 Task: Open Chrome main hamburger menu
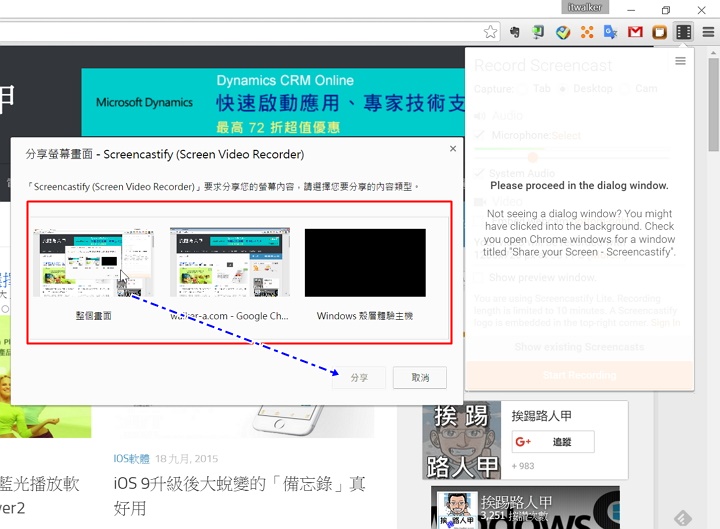(x=709, y=32)
